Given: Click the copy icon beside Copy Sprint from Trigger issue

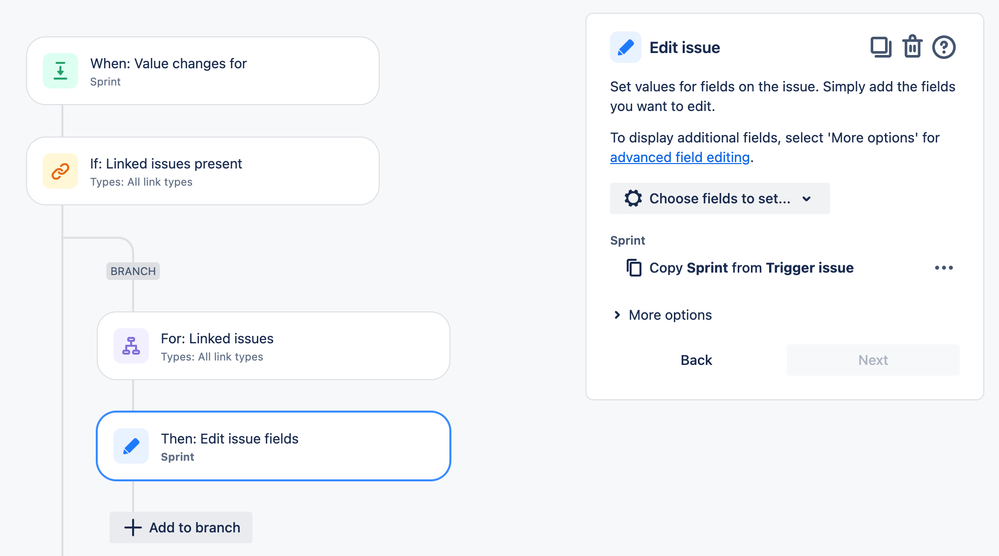Looking at the screenshot, I should [x=633, y=267].
